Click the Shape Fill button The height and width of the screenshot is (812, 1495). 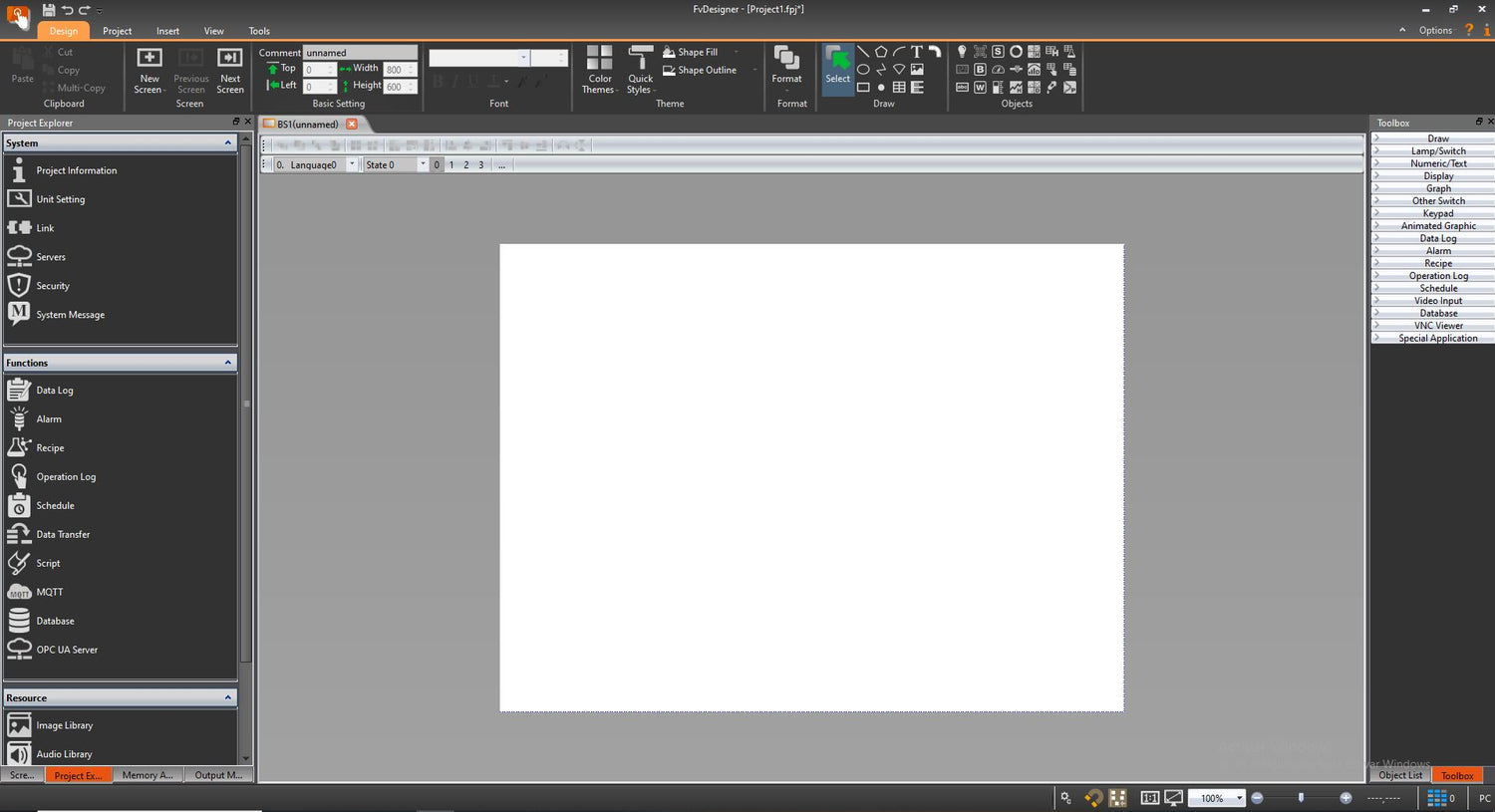click(690, 52)
